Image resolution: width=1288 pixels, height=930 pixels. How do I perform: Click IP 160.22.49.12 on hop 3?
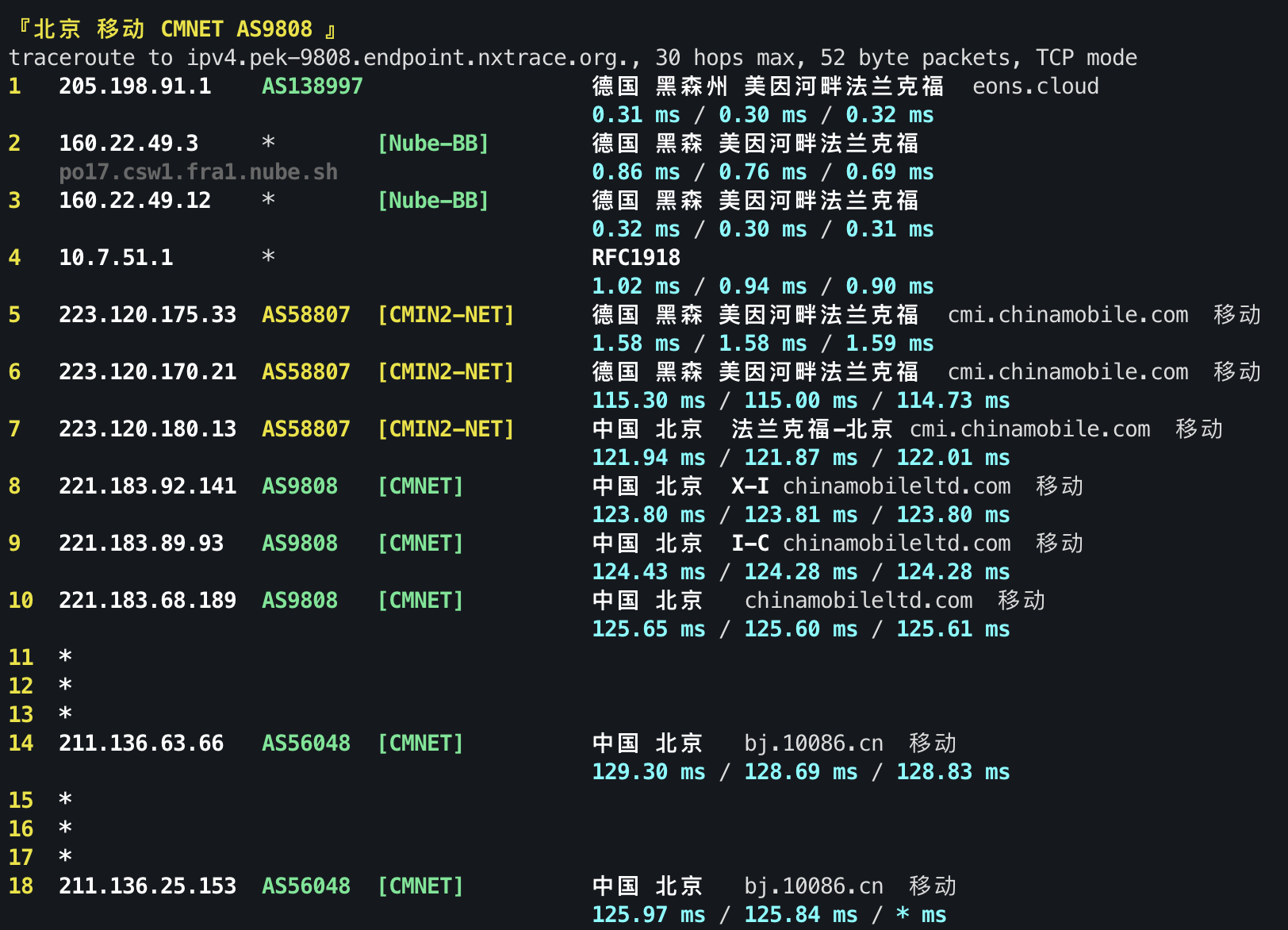pos(135,201)
